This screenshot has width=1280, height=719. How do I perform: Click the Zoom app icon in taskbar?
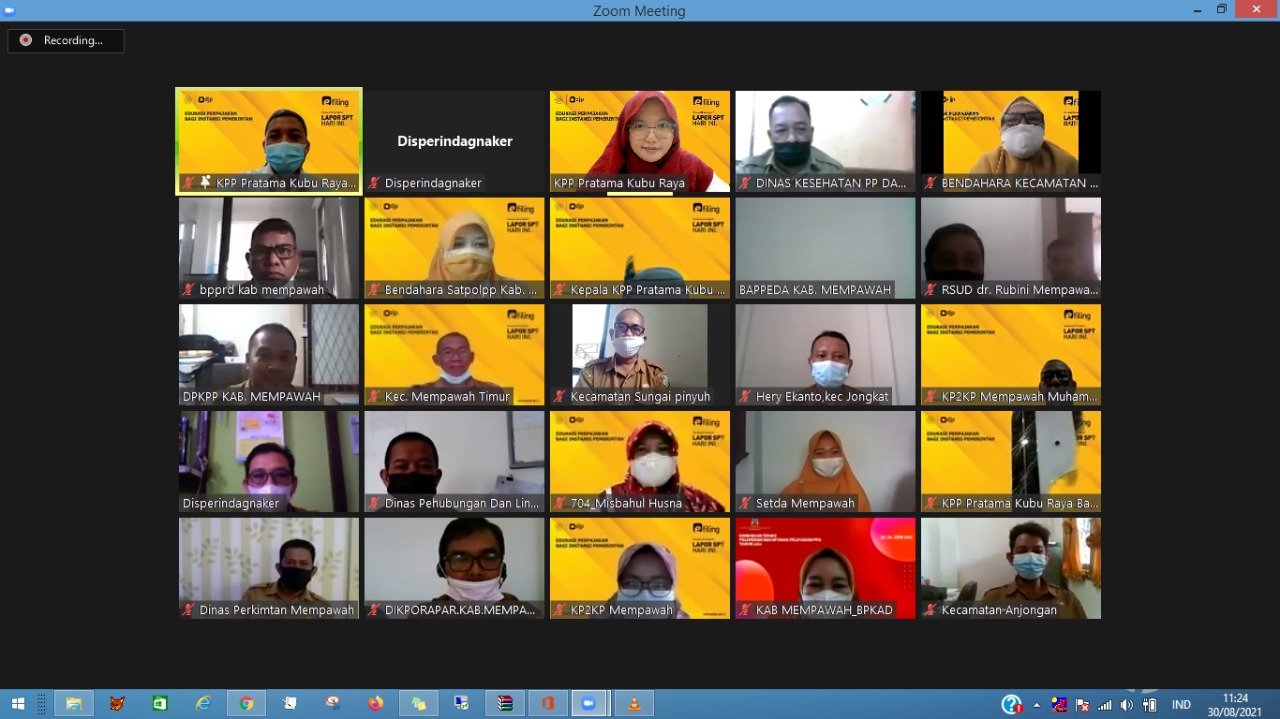(x=589, y=704)
